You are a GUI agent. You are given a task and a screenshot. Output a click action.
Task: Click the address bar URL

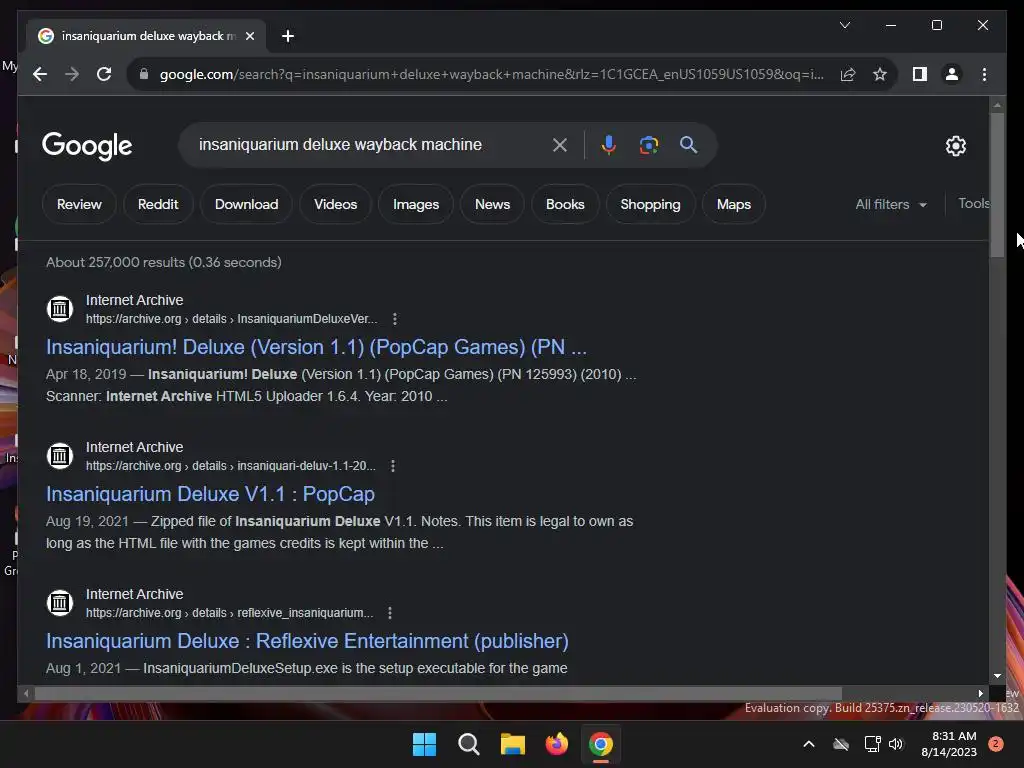pyautogui.click(x=491, y=74)
